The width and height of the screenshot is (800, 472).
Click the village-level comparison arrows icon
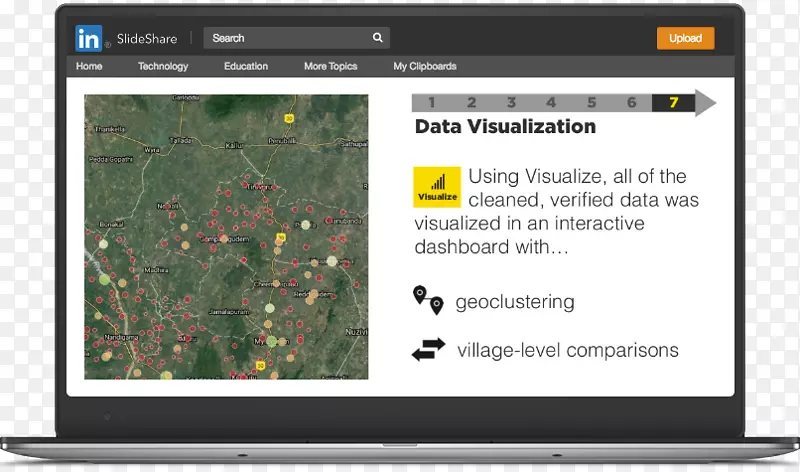pos(428,350)
